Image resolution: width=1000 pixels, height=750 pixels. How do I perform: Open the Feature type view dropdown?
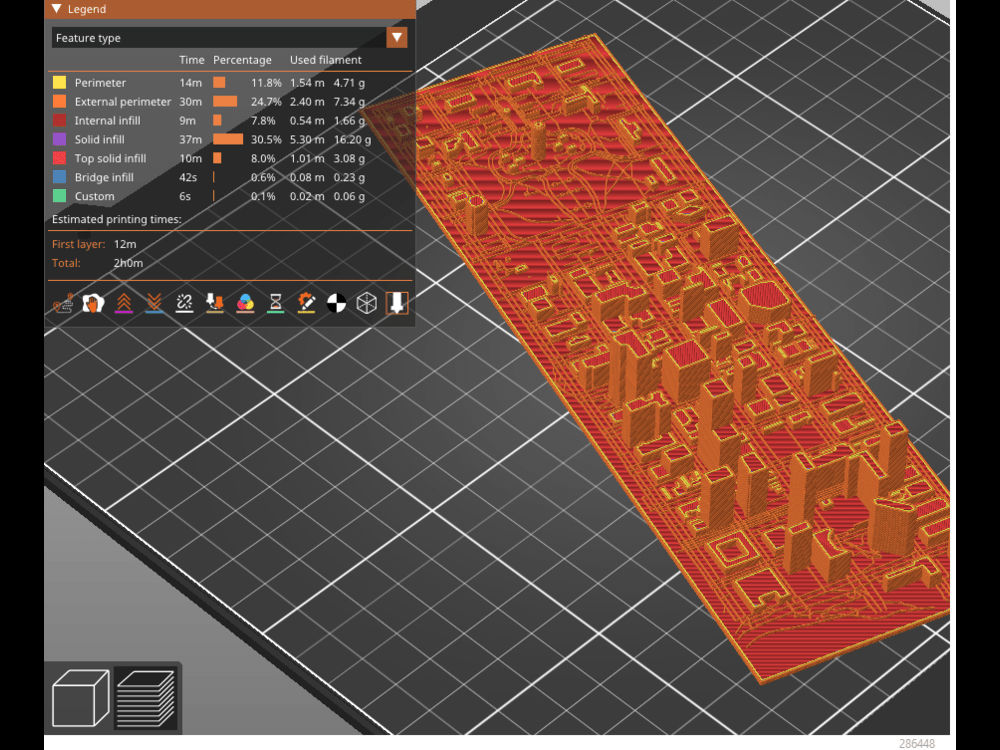[397, 38]
